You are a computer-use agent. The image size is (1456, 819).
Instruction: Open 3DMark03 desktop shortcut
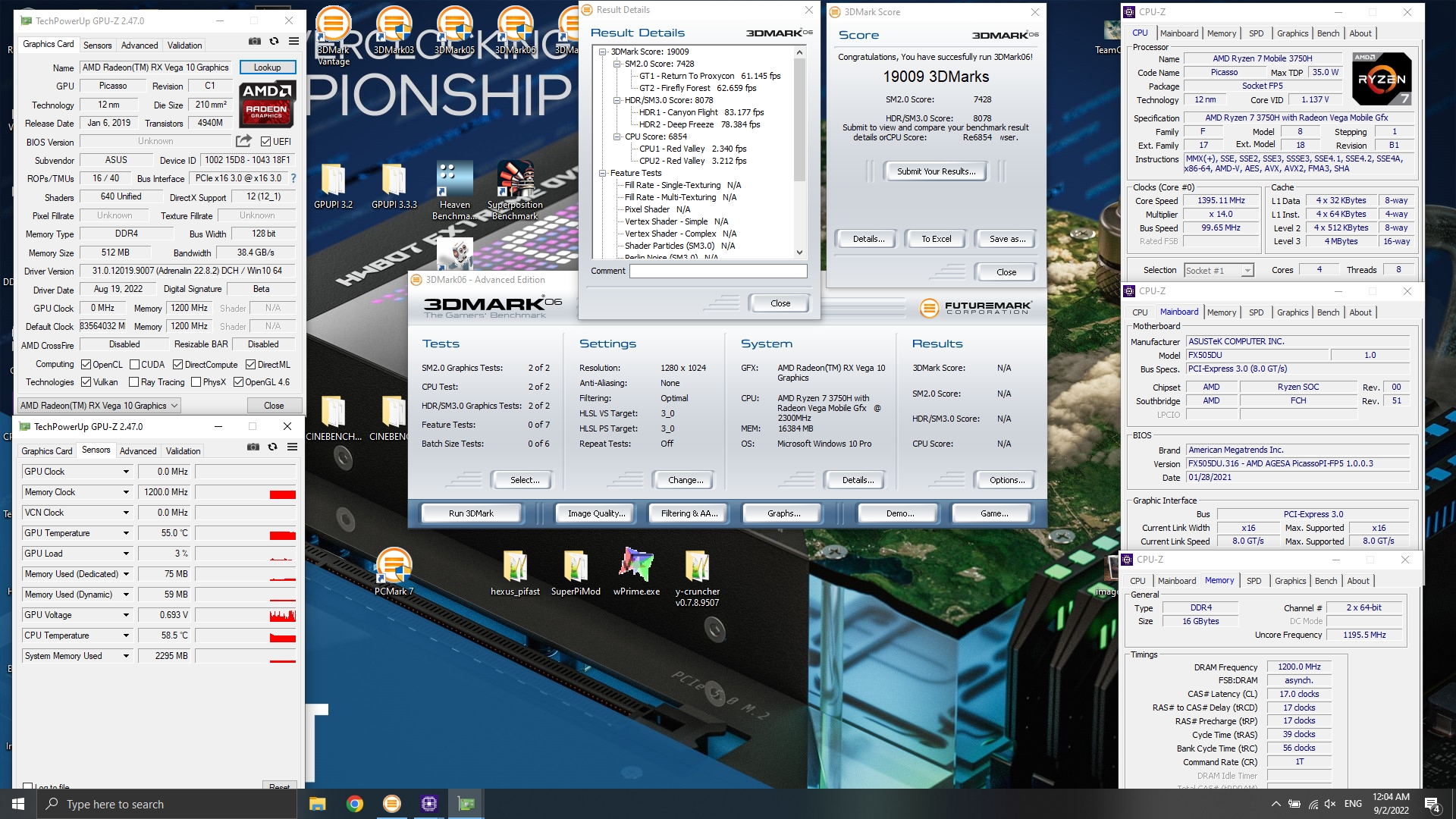[x=394, y=30]
